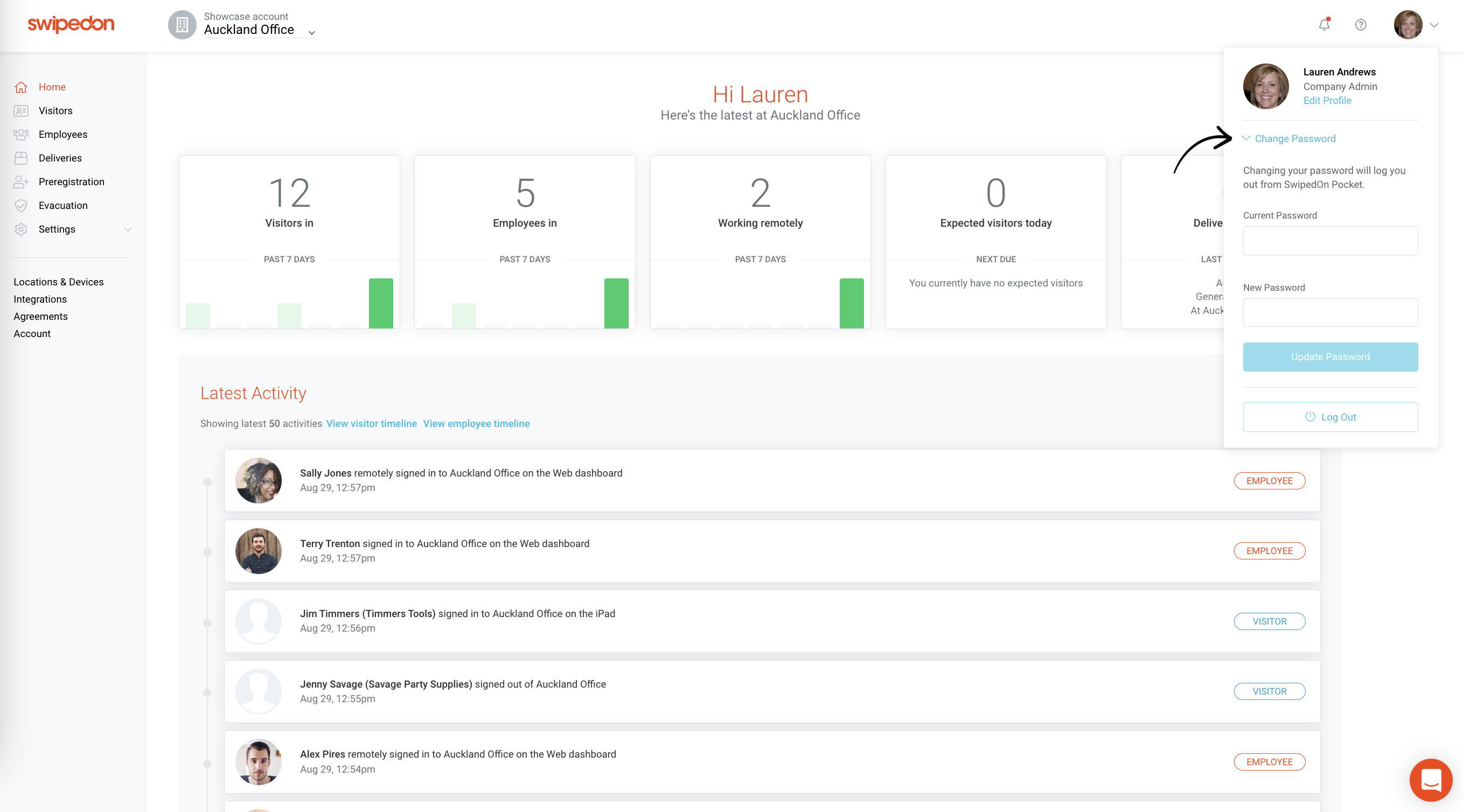Click the Visitors ID card icon
This screenshot has height=812, width=1463.
tap(21, 111)
